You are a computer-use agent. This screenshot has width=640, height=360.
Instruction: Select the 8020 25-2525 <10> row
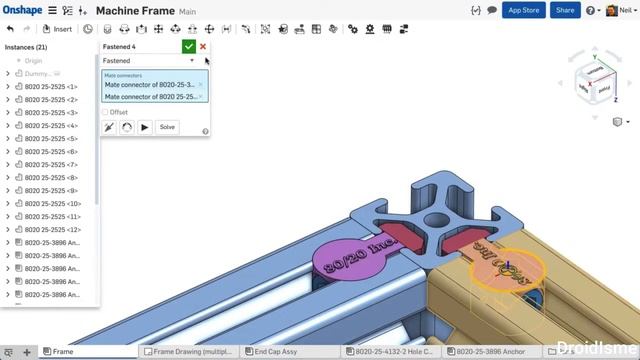point(50,203)
